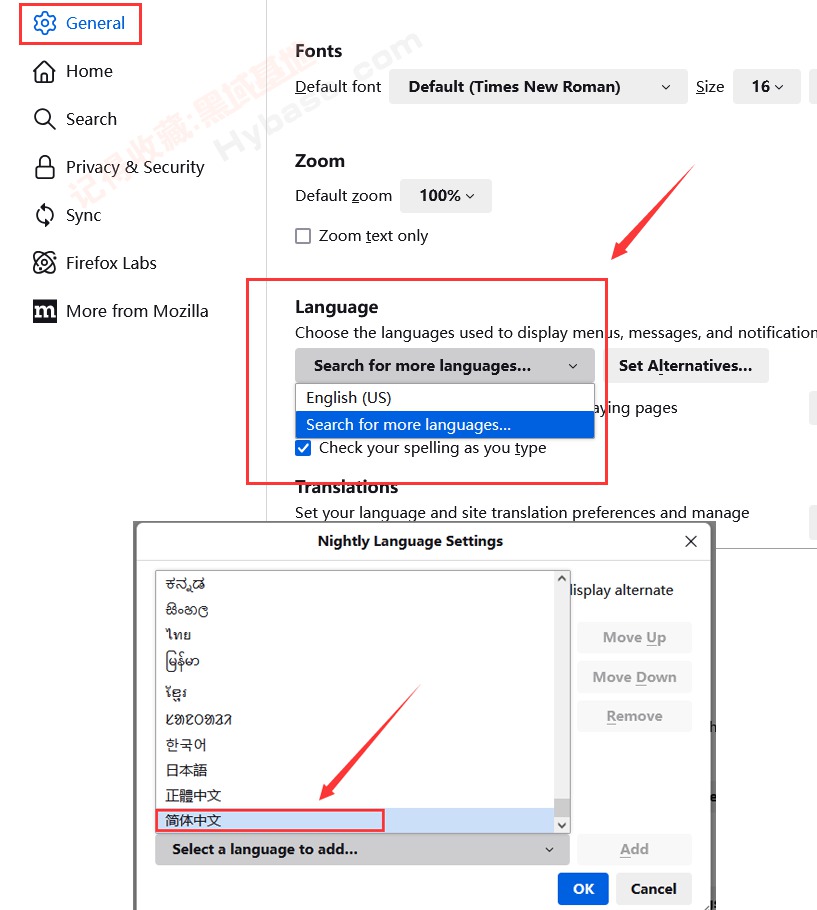
Task: Click the Add language button
Action: click(634, 850)
